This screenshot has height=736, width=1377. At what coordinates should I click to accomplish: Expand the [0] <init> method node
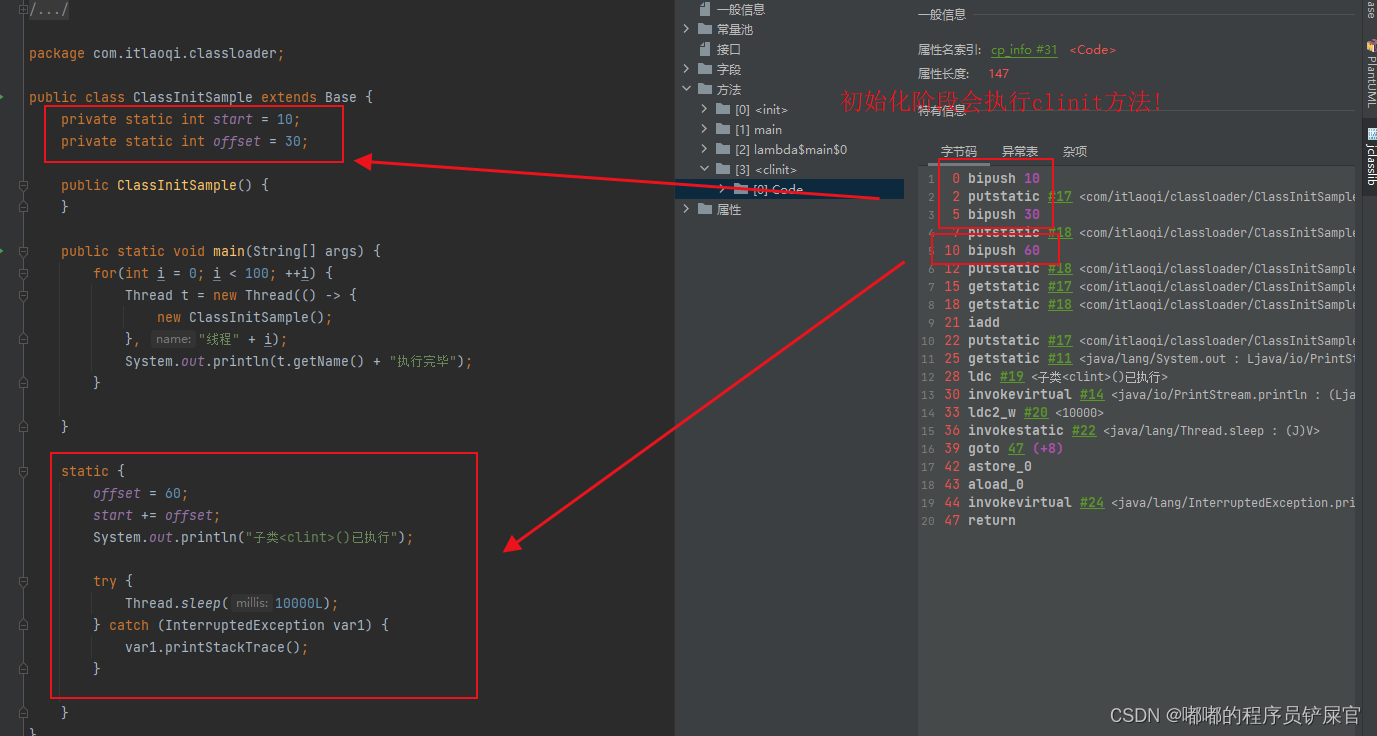pyautogui.click(x=704, y=109)
